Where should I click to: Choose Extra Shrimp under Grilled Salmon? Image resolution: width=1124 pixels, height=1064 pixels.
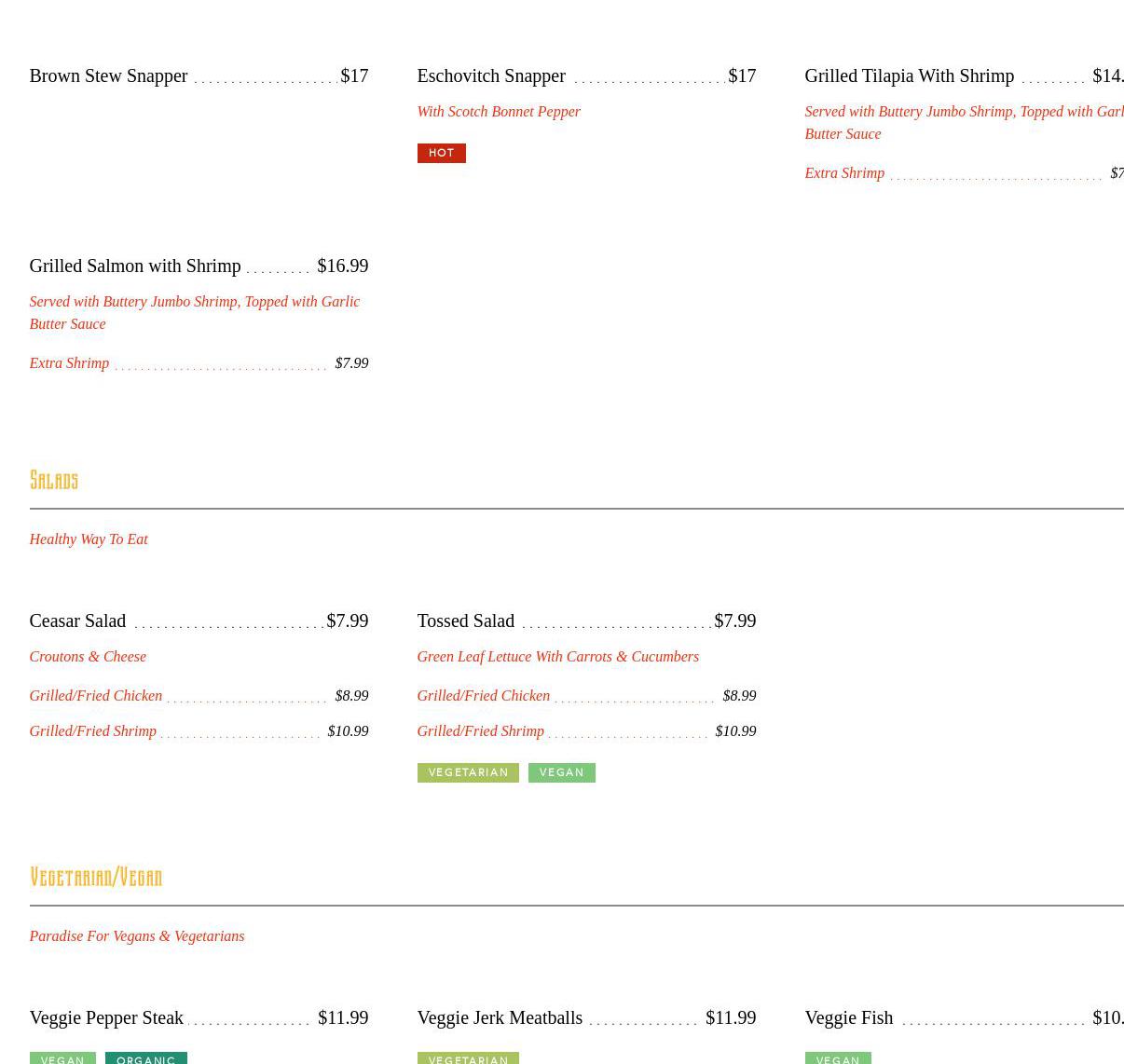click(69, 363)
